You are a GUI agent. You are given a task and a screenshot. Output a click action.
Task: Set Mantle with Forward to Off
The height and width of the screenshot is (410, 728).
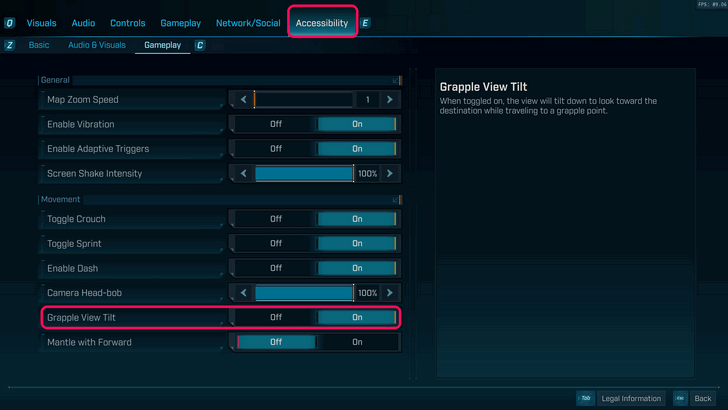pos(276,342)
